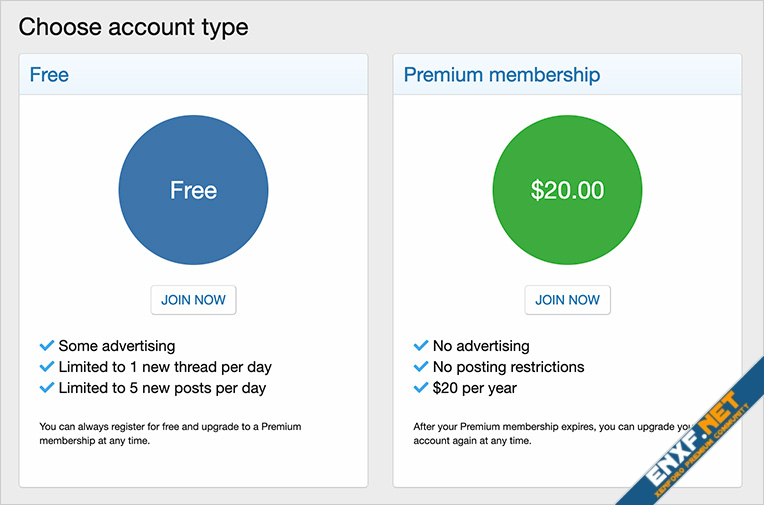Select the Free panel header
764x505 pixels.
(x=193, y=75)
